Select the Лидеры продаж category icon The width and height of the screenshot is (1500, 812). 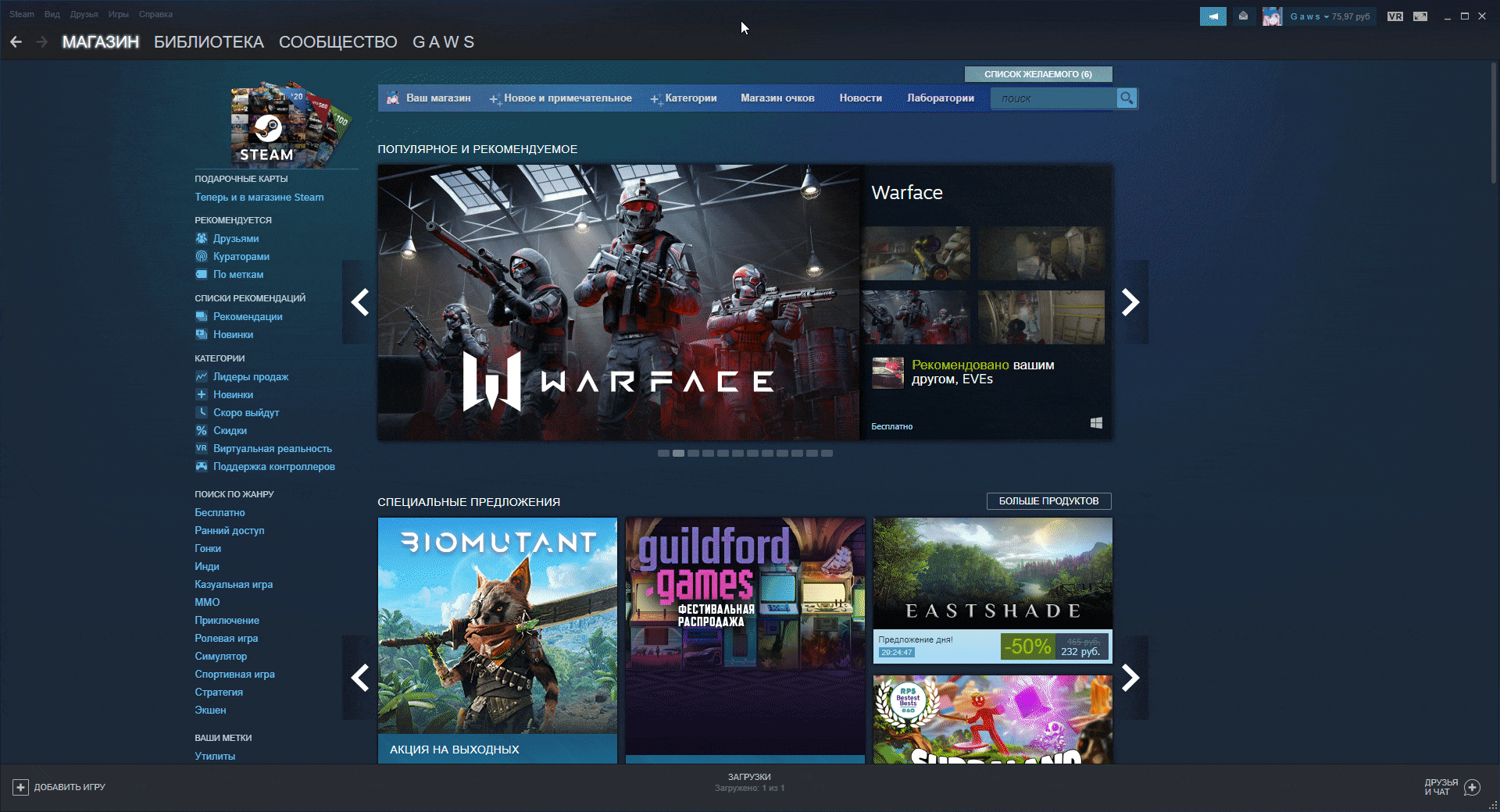[202, 376]
